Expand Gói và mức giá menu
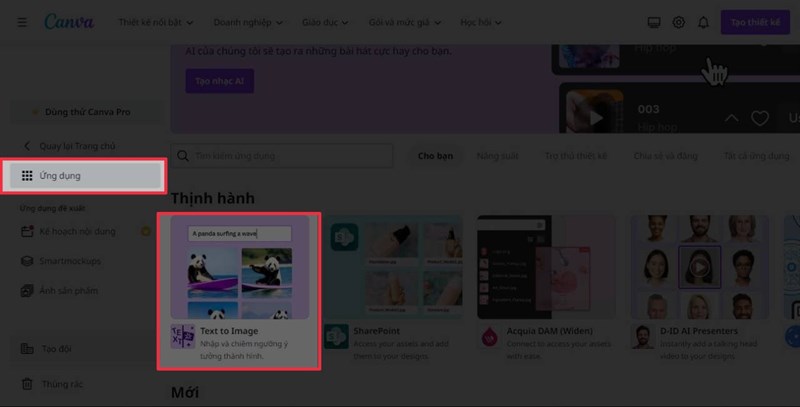 pyautogui.click(x=405, y=22)
